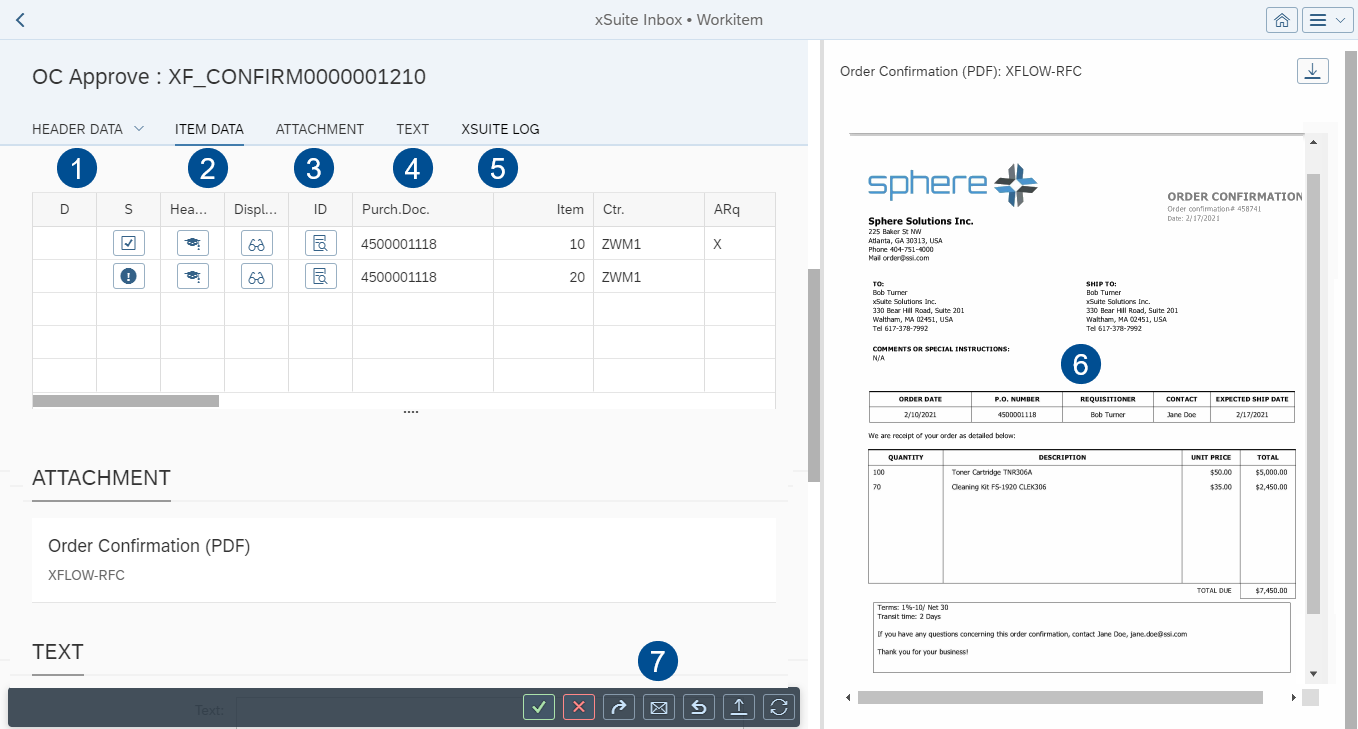This screenshot has width=1358, height=729.
Task: Approve the workitem with the green checkmark
Action: coord(539,706)
